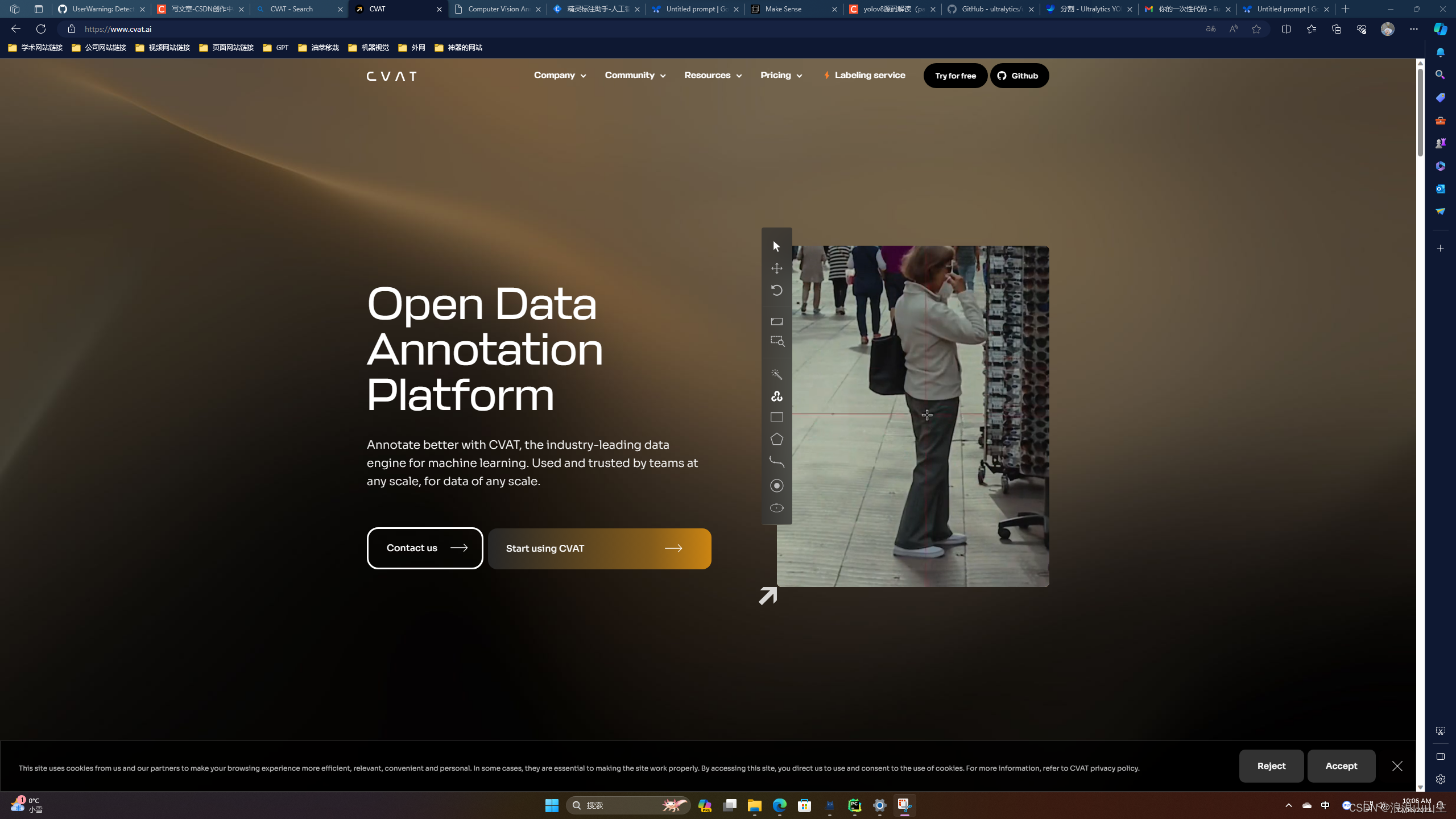The width and height of the screenshot is (1456, 819).
Task: Switch to the CVAT - Search tab
Action: (299, 9)
